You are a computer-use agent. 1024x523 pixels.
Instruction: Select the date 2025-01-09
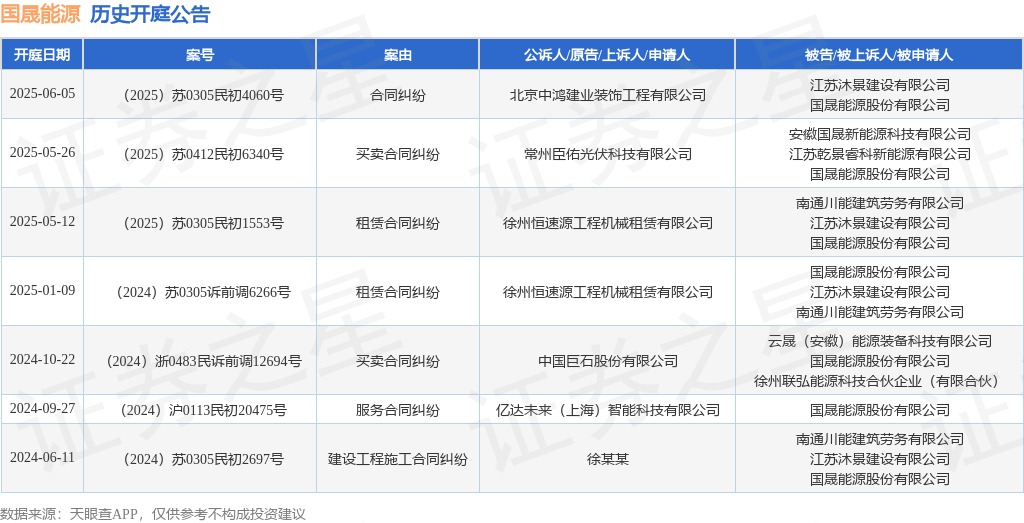point(42,291)
